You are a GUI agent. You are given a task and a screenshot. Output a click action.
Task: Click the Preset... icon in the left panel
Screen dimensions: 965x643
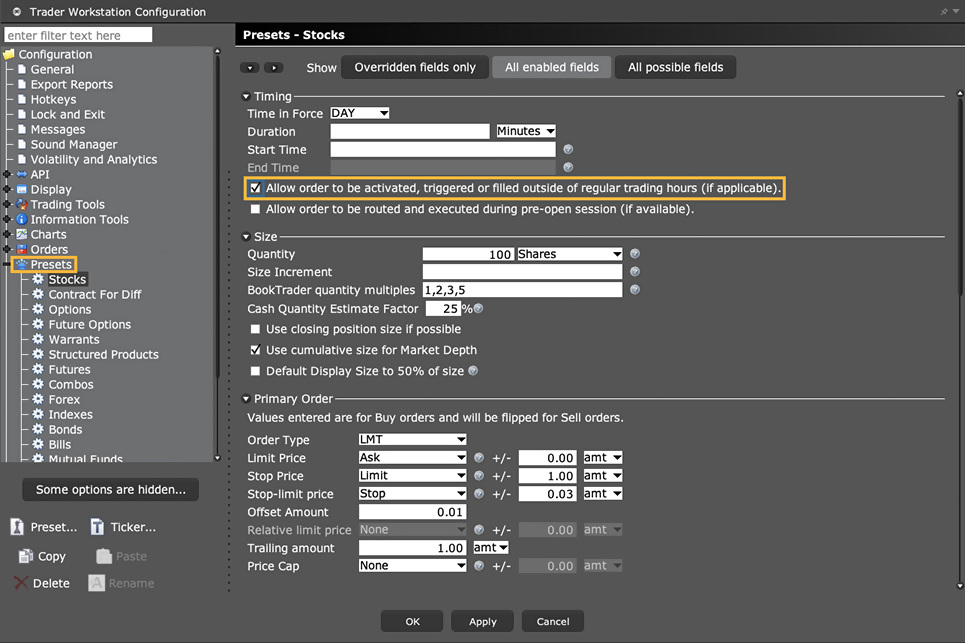point(19,527)
